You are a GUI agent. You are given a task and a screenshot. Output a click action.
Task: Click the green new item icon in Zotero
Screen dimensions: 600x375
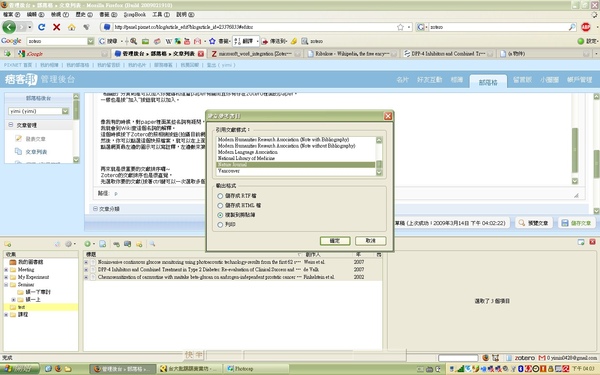pyautogui.click(x=88, y=244)
